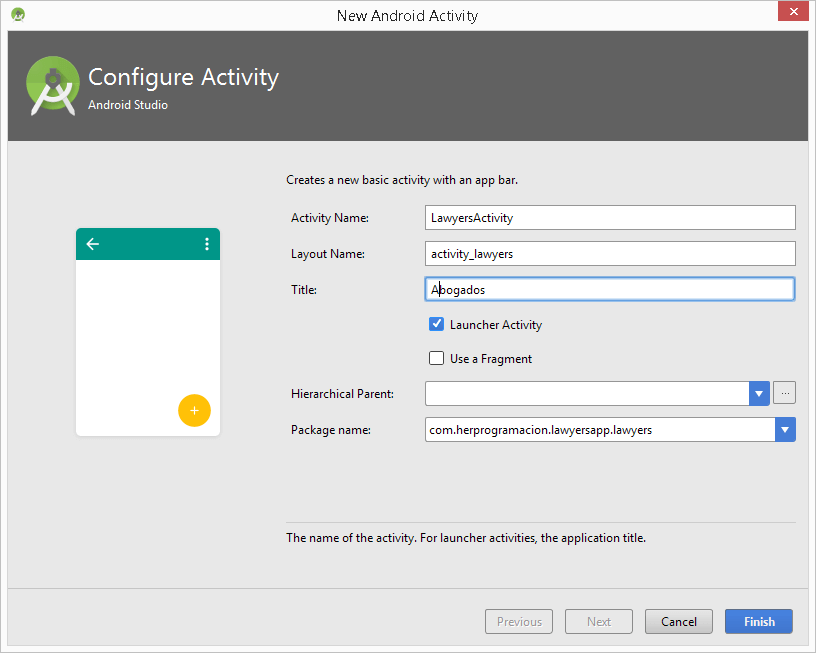This screenshot has height=653, width=816.
Task: Click the Android Studio subtitle in the header
Action: [128, 105]
